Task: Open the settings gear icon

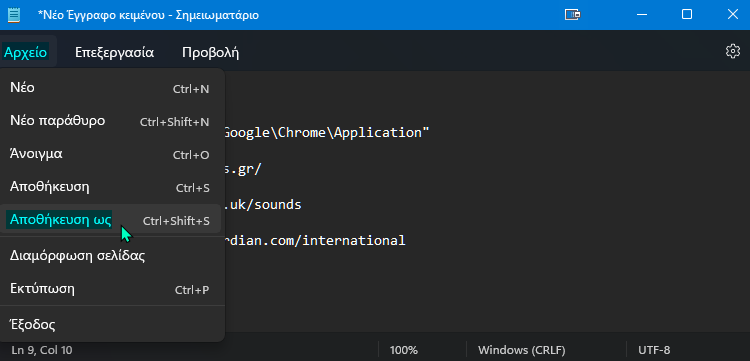Action: pos(732,52)
